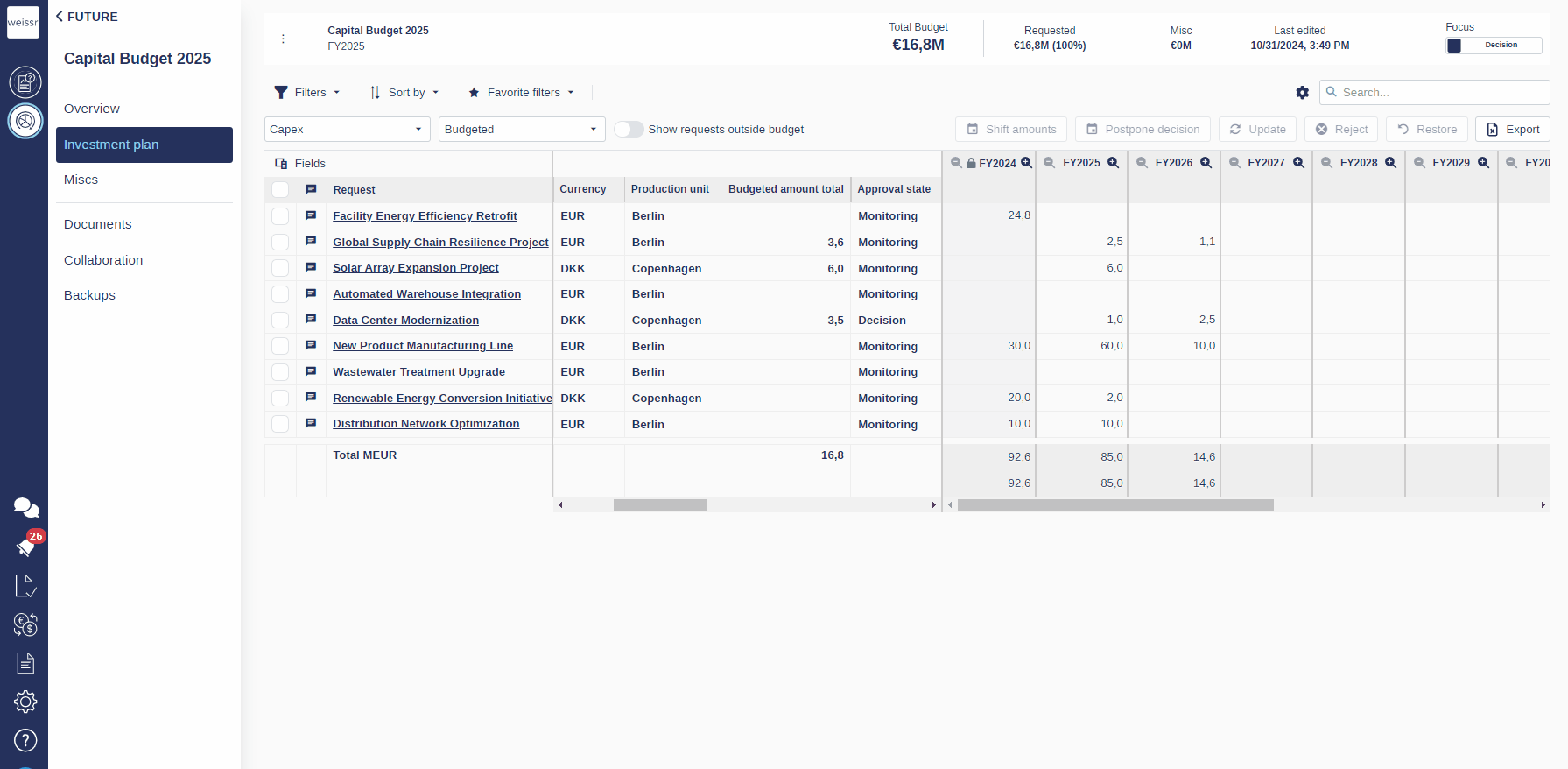Open comment icon for Solar Array Expansion Project
This screenshot has height=769, width=1568.
click(x=311, y=267)
